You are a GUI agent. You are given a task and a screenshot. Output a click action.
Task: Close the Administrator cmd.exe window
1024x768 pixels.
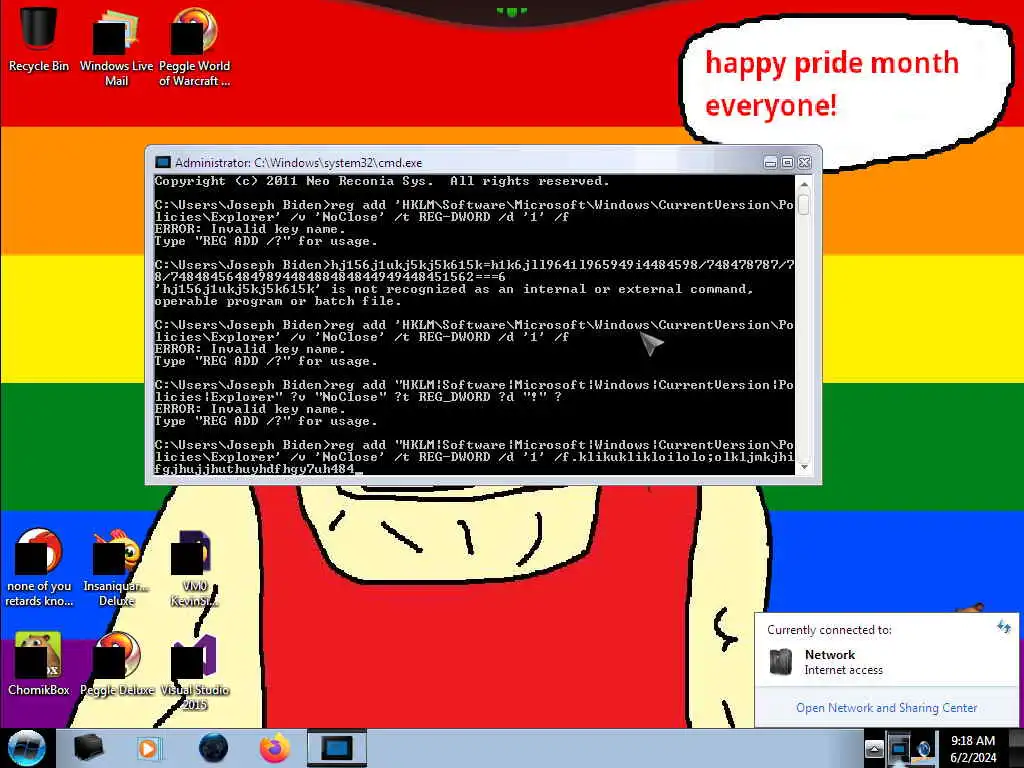pyautogui.click(x=805, y=163)
